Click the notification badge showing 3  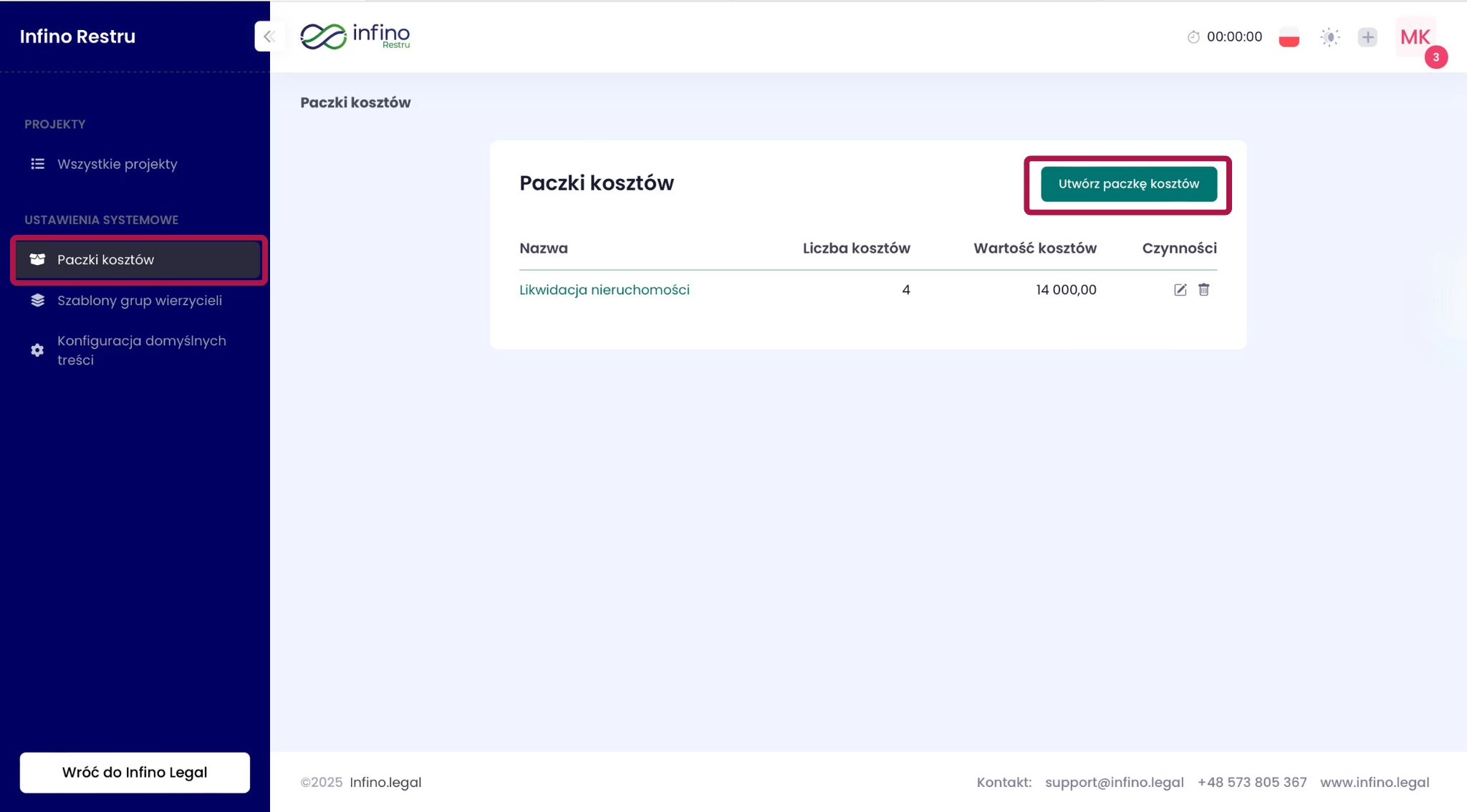1435,57
